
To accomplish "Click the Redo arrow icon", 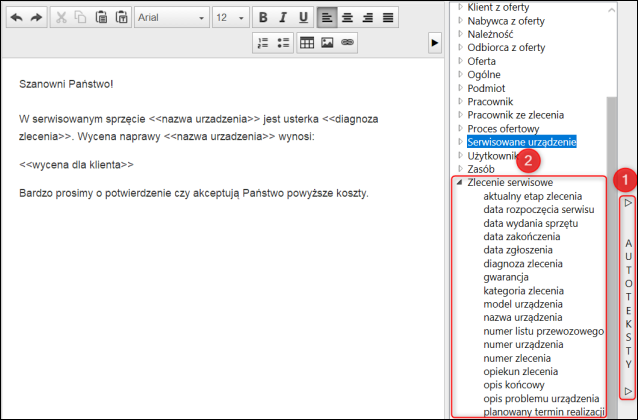I will (x=37, y=18).
